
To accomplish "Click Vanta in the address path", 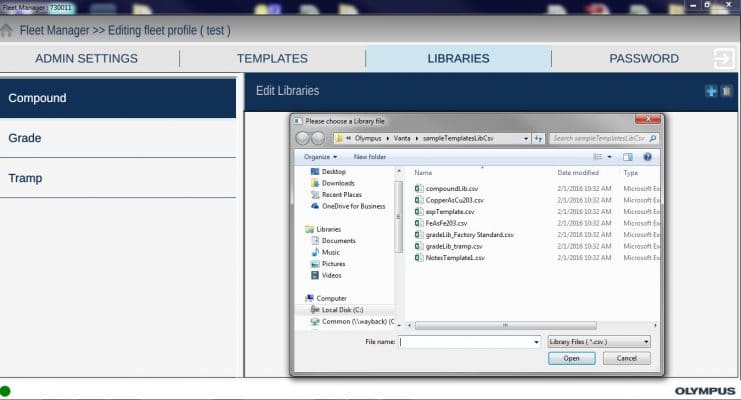I will click(402, 139).
